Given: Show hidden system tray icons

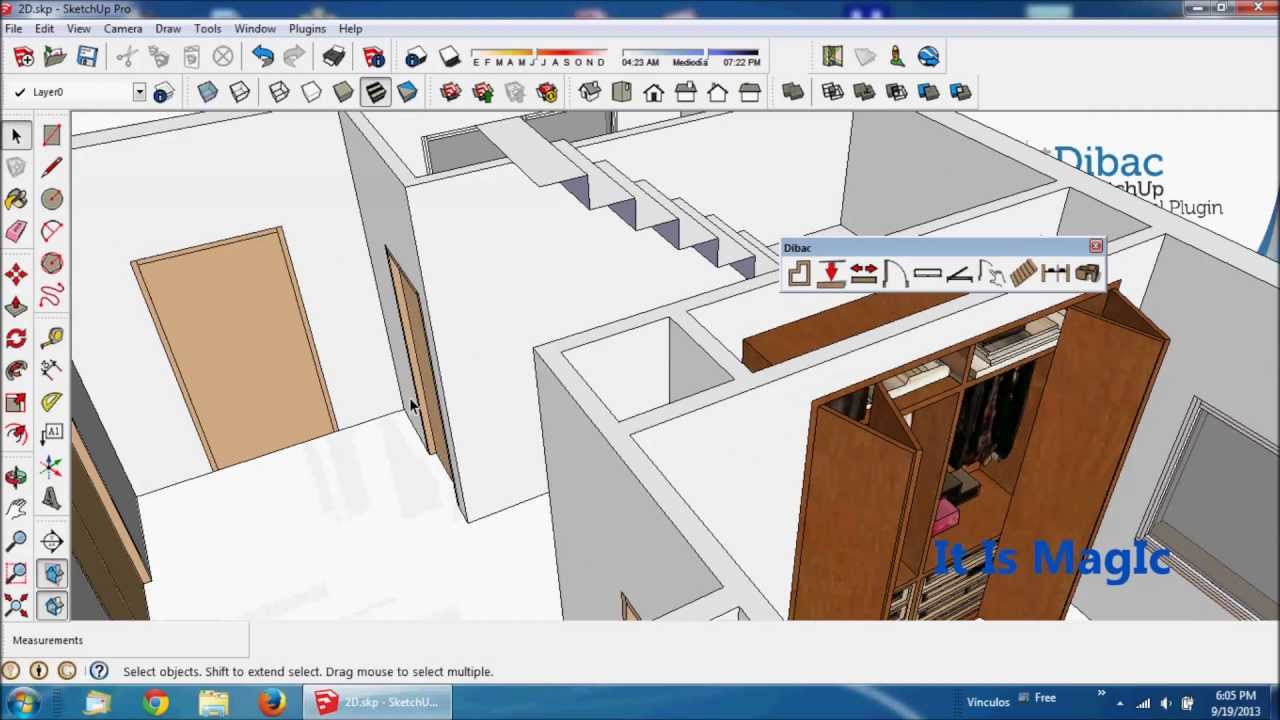Looking at the screenshot, I should pos(1120,703).
